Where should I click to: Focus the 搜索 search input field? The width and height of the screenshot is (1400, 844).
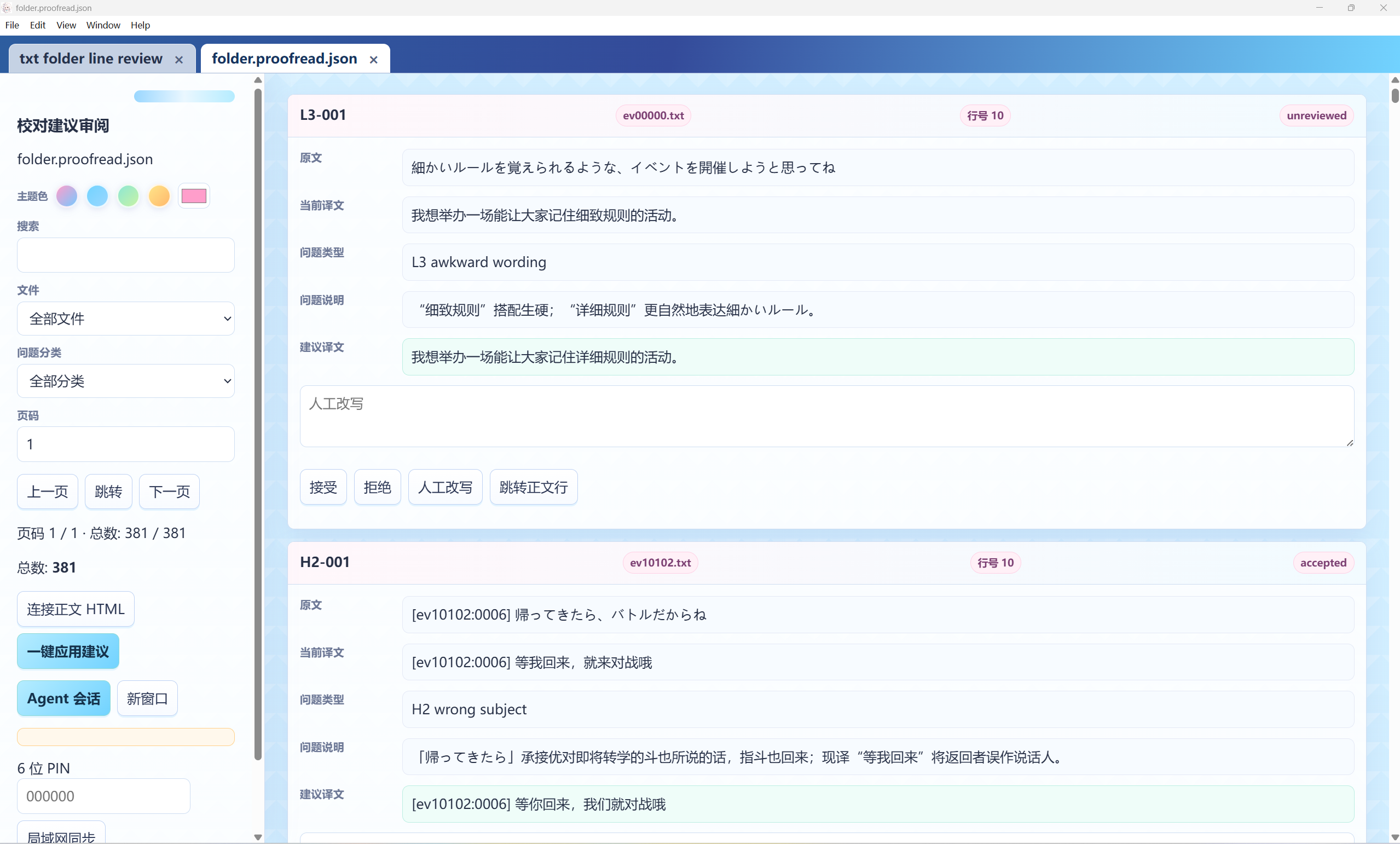click(125, 255)
